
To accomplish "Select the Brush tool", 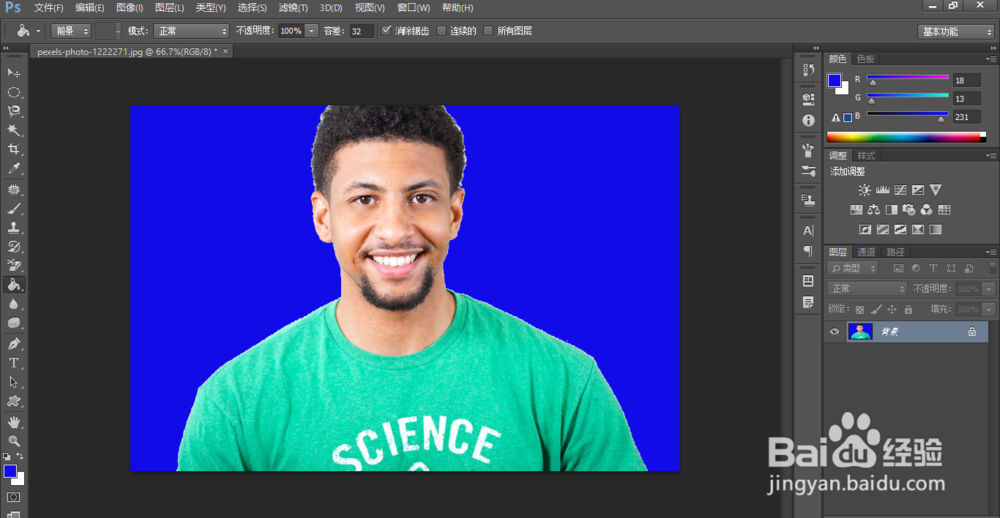I will pyautogui.click(x=13, y=209).
